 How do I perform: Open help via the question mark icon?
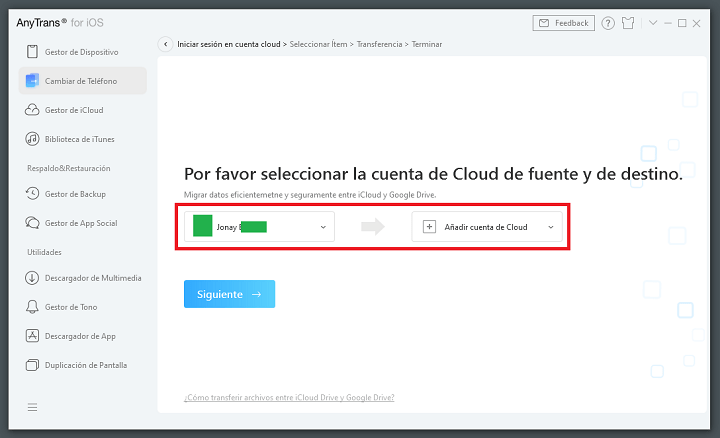tap(608, 23)
